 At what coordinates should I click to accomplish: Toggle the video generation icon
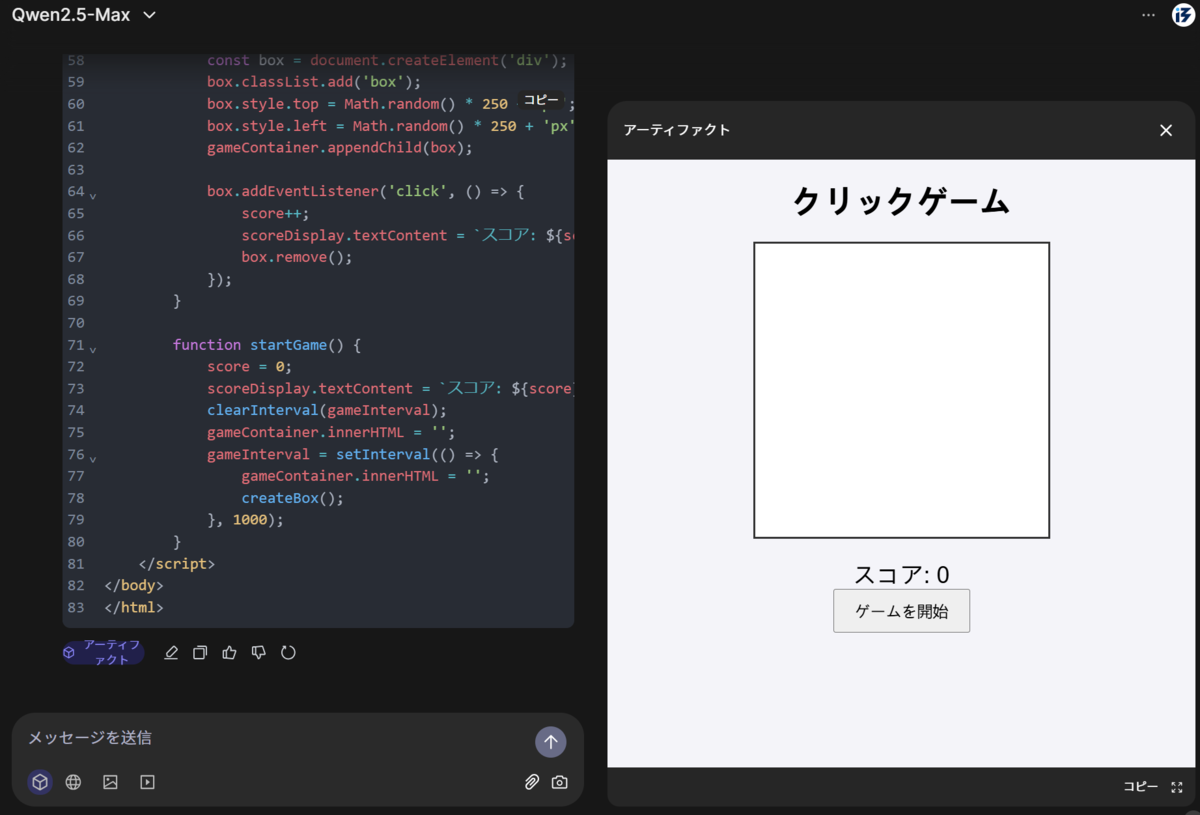coord(147,782)
